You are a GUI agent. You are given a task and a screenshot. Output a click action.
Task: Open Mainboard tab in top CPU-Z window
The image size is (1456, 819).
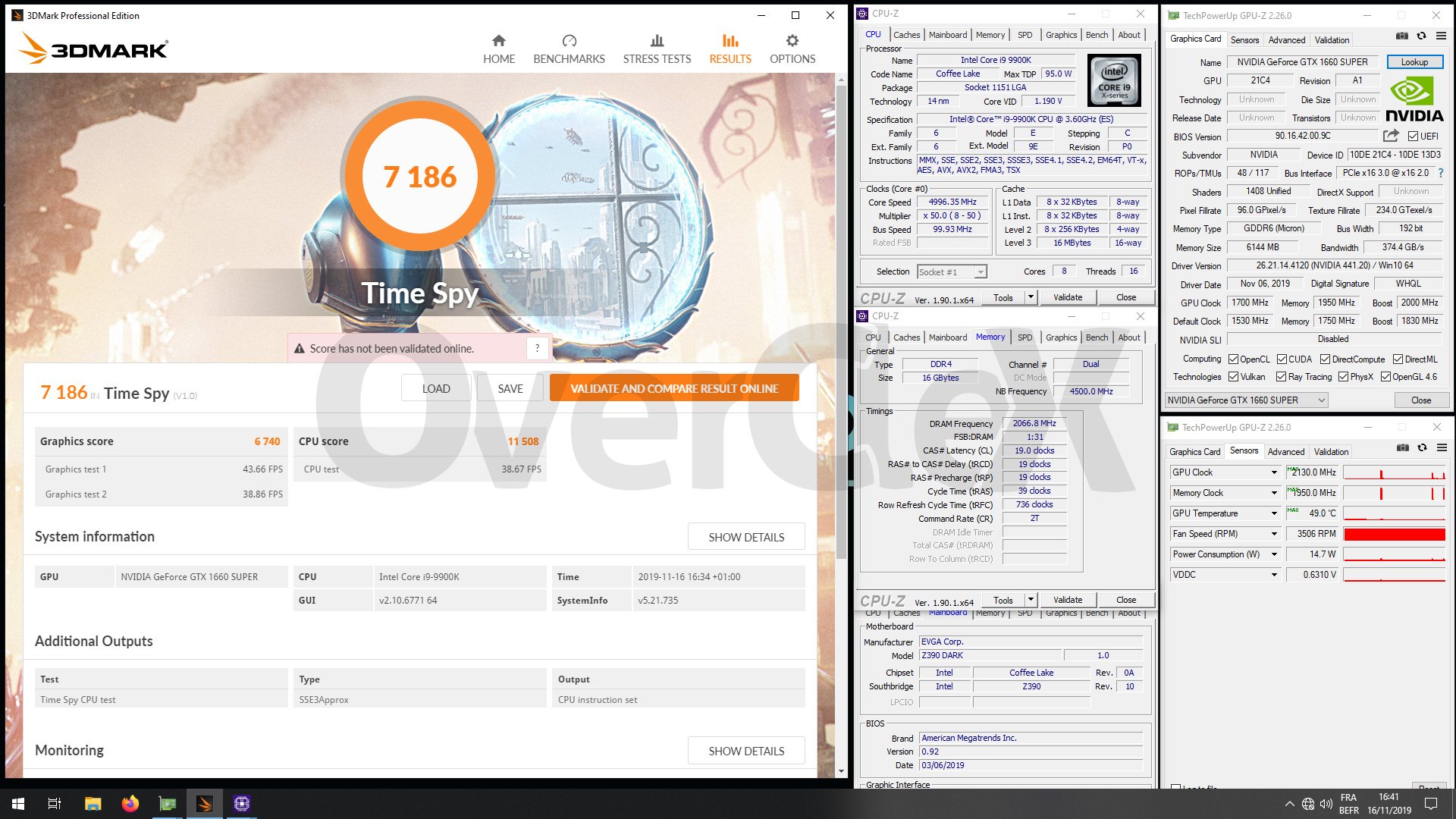(948, 35)
